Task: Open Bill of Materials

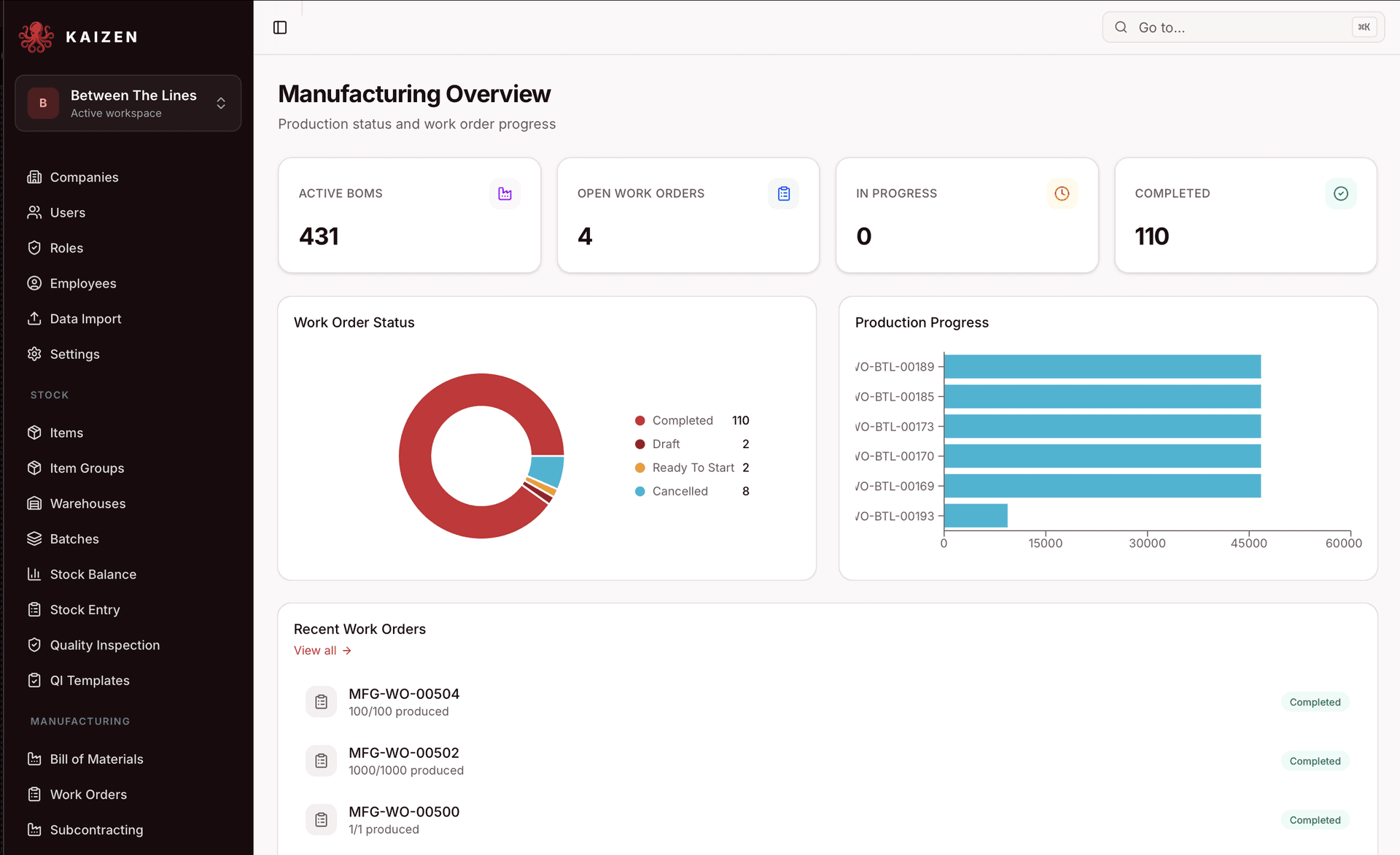Action: pos(96,759)
